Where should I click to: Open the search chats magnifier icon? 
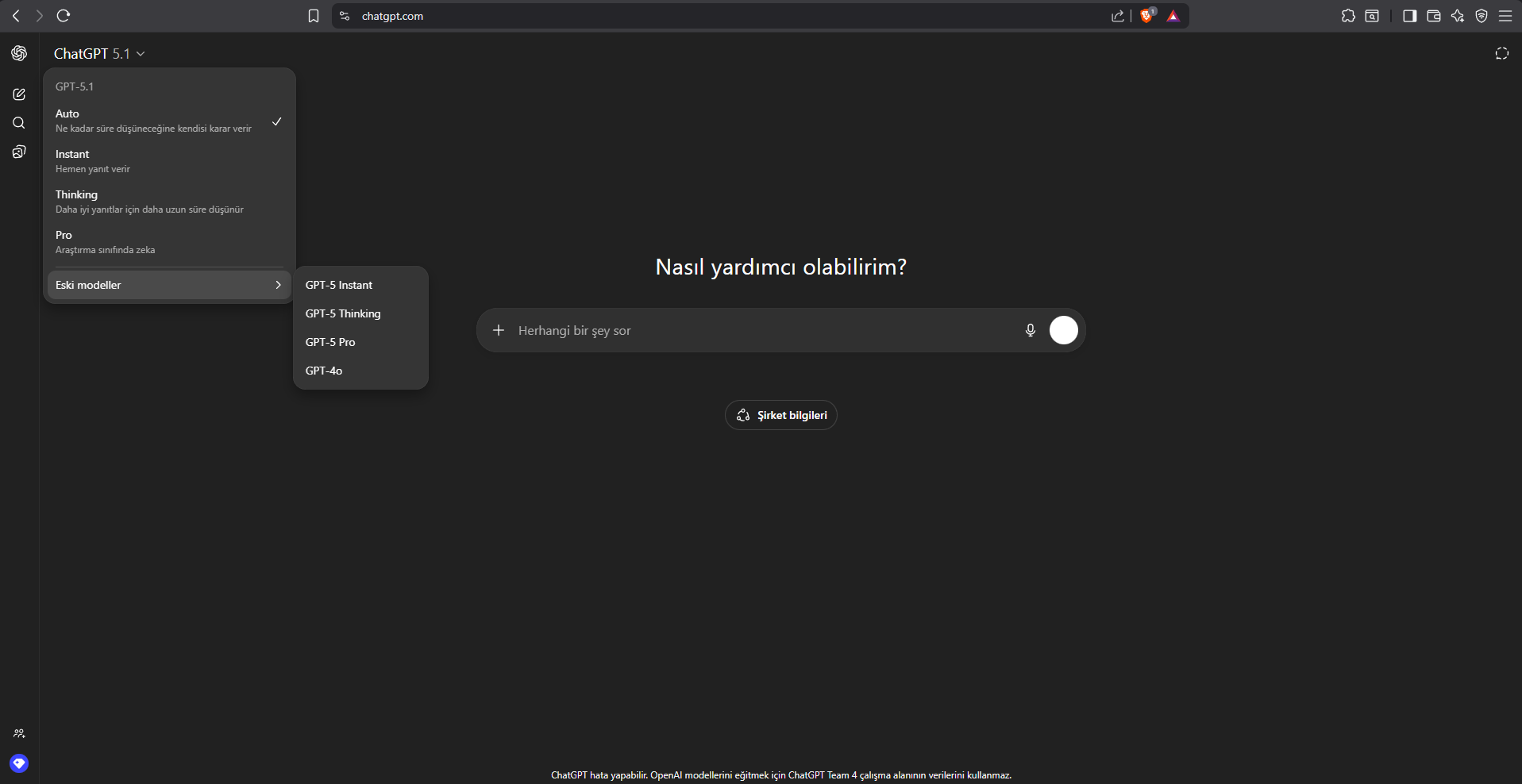click(x=19, y=123)
